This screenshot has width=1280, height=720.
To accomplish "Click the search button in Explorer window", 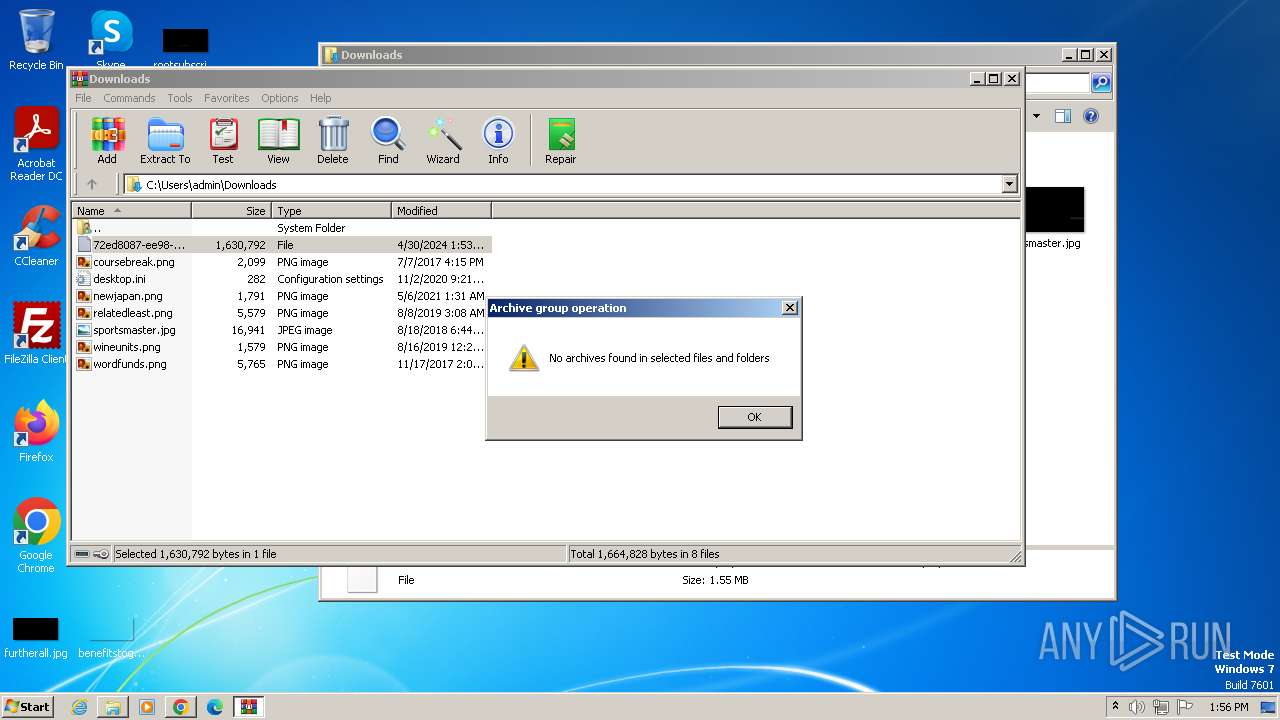I will 1101,83.
